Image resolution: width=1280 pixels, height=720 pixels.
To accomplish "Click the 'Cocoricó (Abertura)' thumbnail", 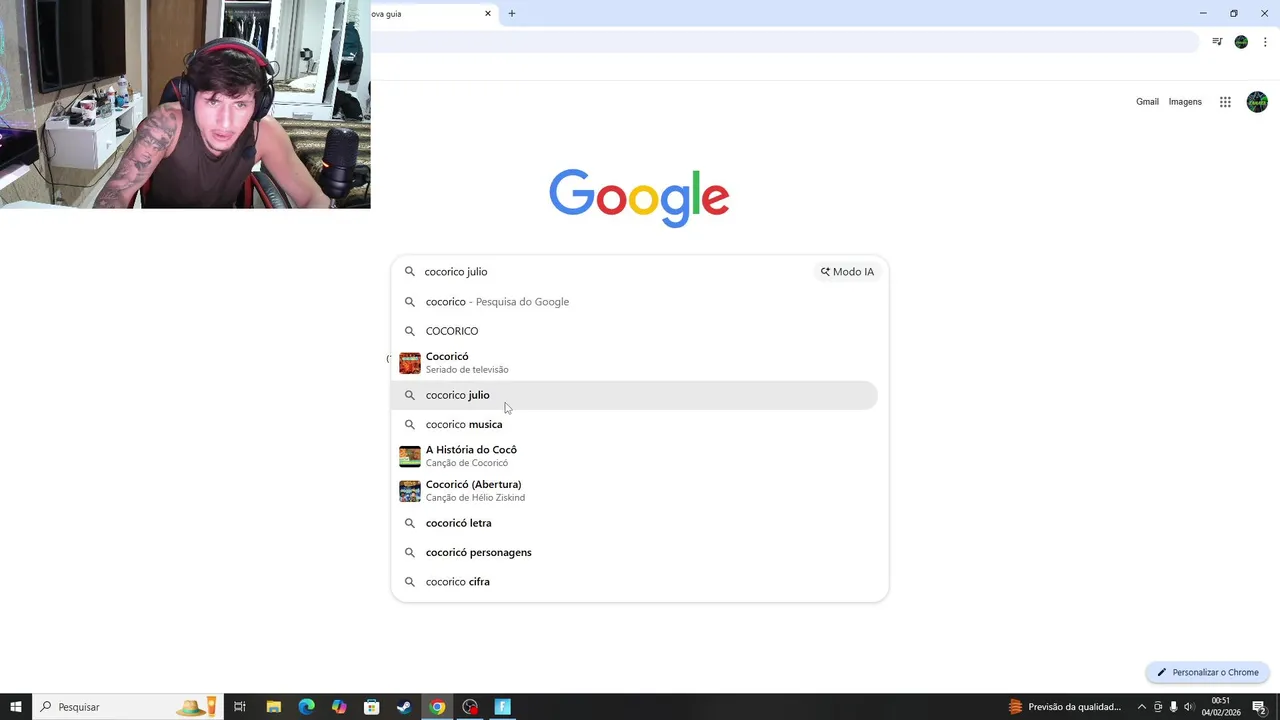I will (x=410, y=491).
